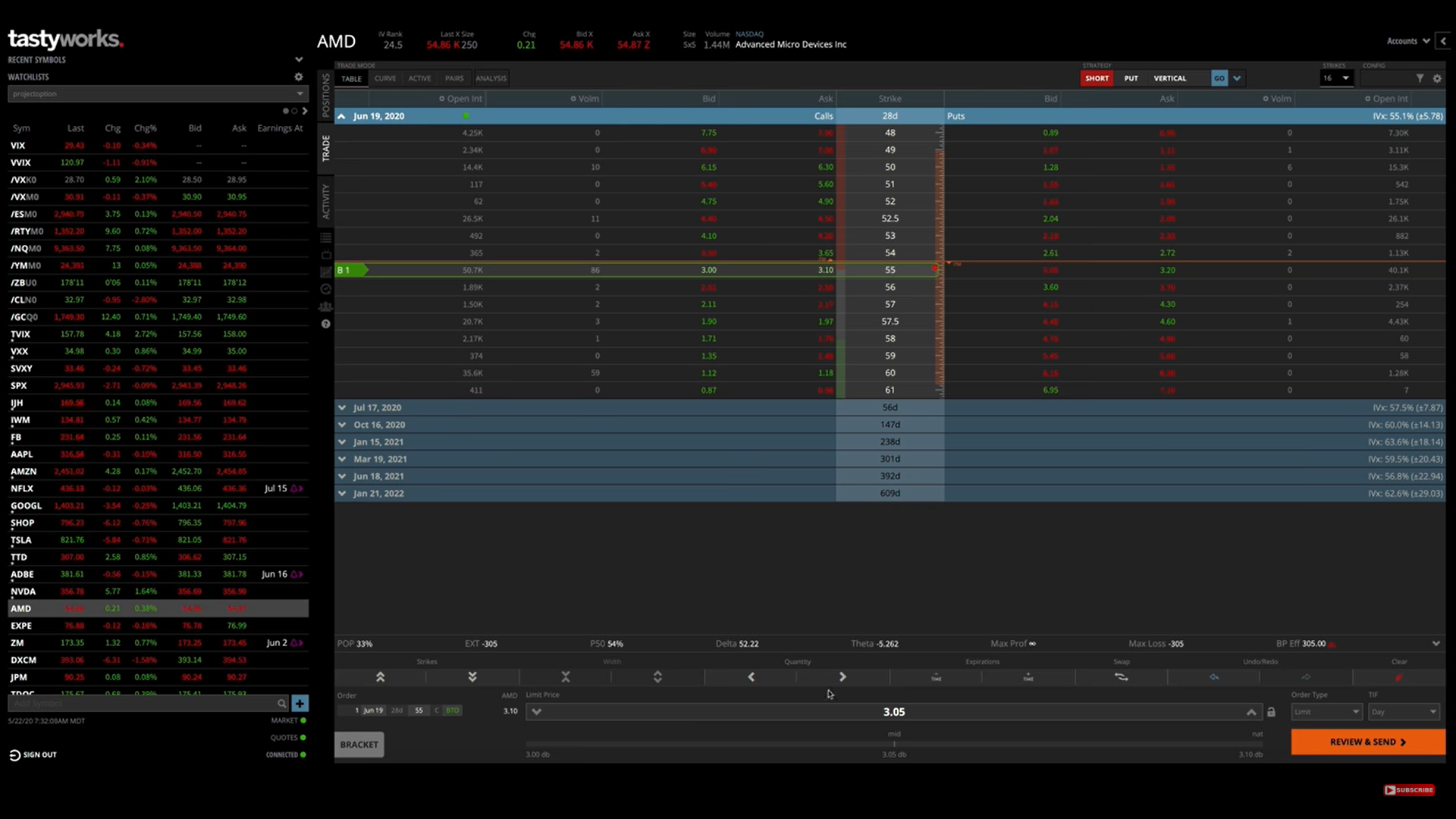Expand the Jan 15, 2021 expiration

(342, 442)
